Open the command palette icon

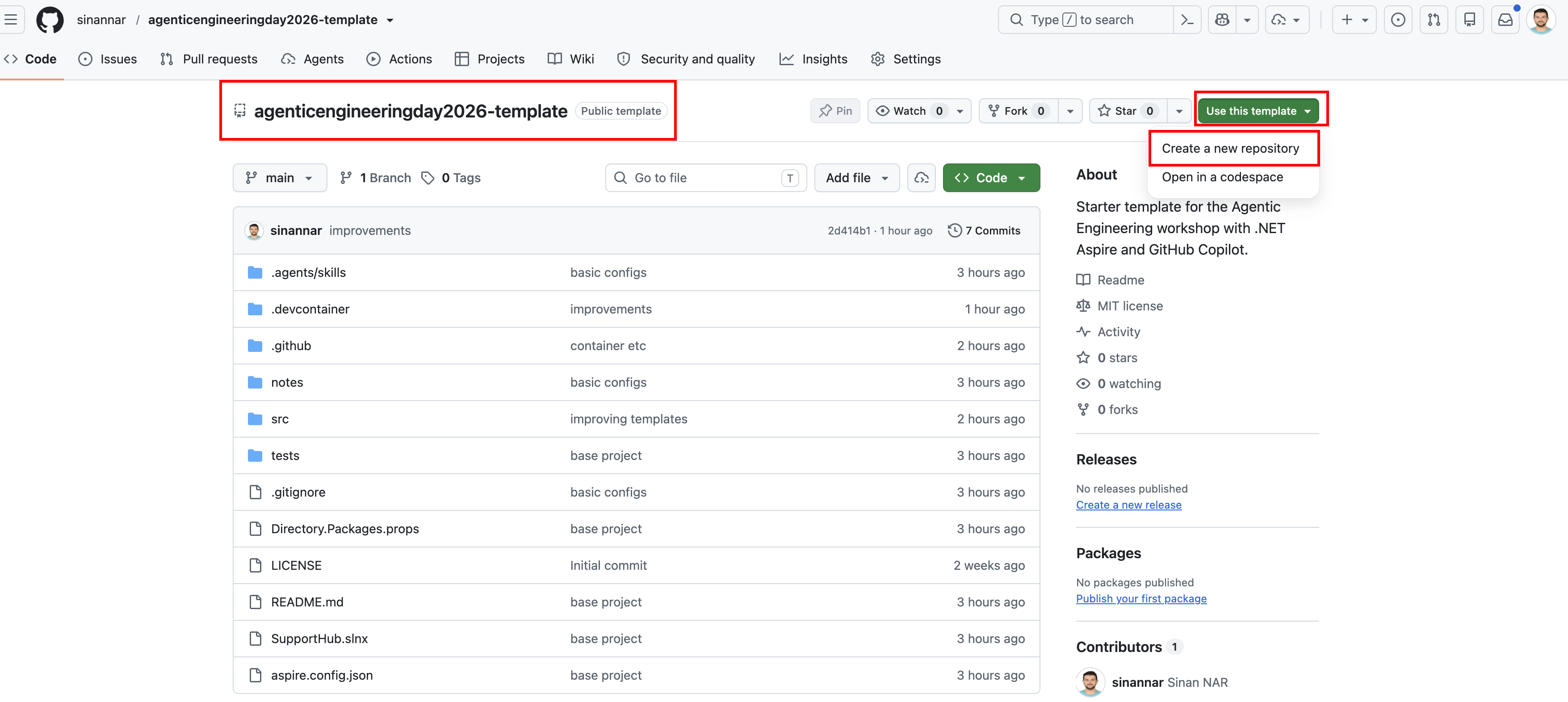point(1187,20)
